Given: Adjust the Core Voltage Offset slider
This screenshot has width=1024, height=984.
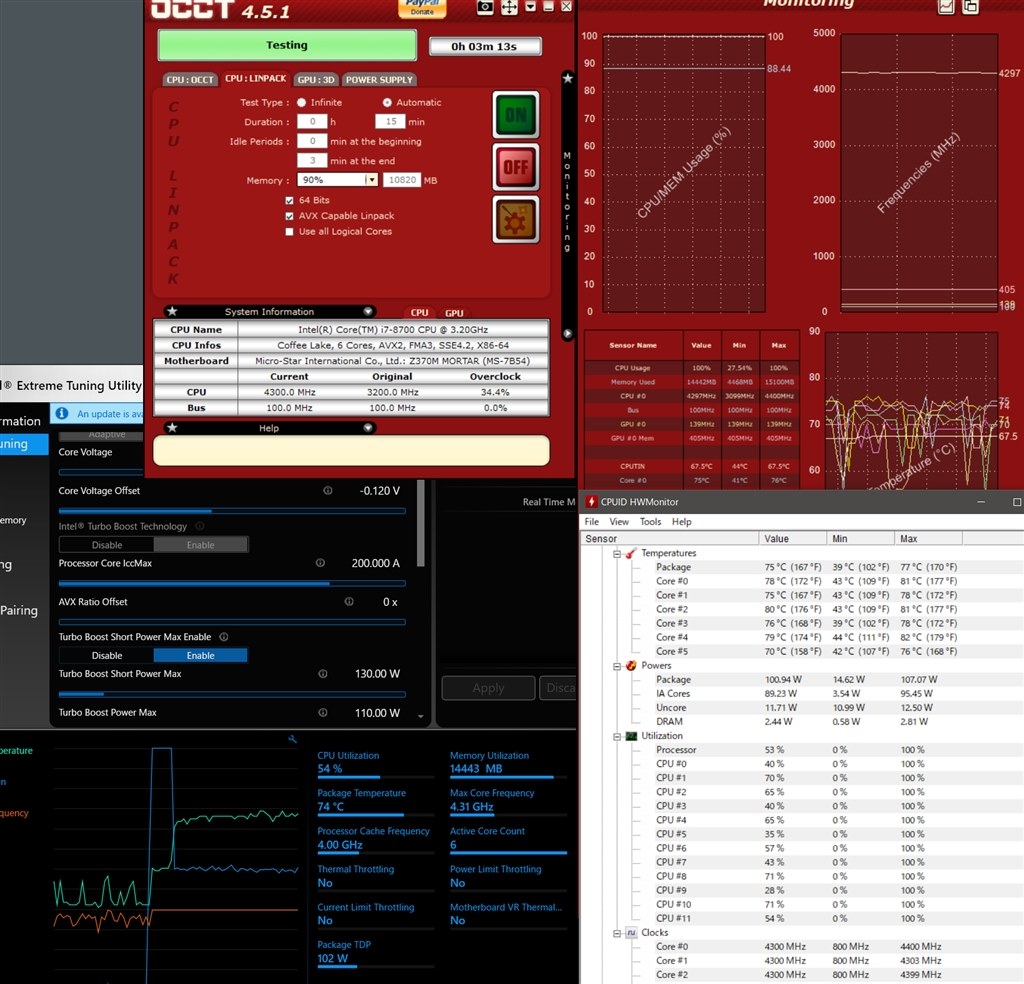Looking at the screenshot, I should point(232,511).
